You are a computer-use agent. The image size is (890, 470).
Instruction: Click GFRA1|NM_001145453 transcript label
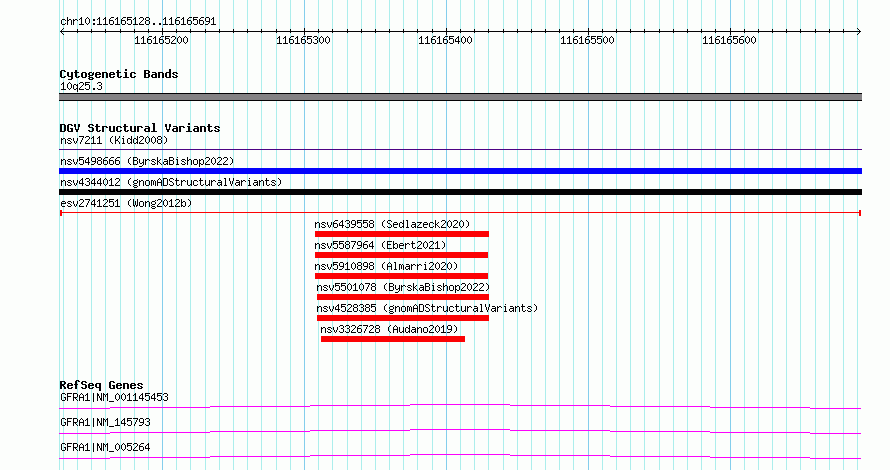tap(114, 397)
